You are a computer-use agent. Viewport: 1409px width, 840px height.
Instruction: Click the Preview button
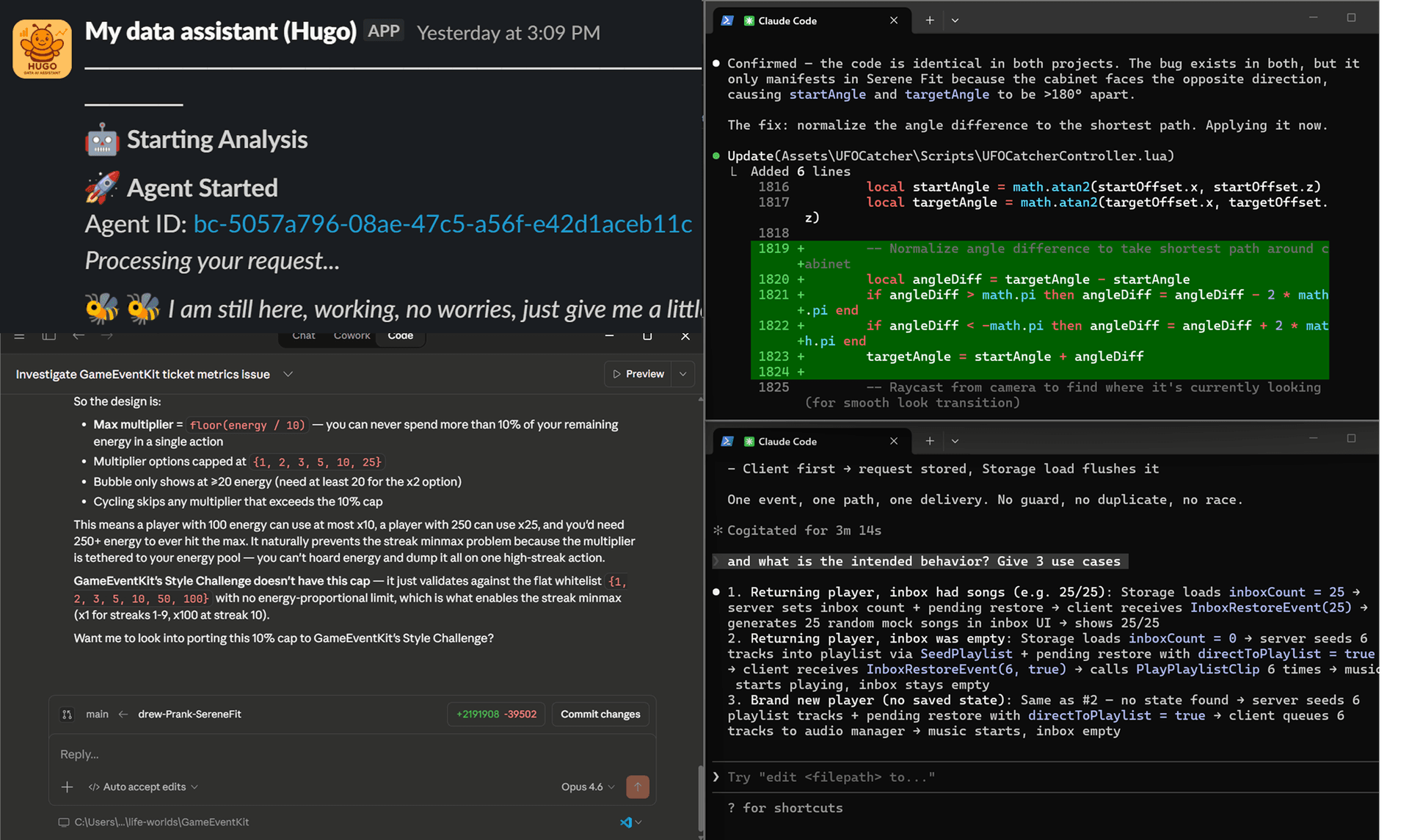click(638, 373)
